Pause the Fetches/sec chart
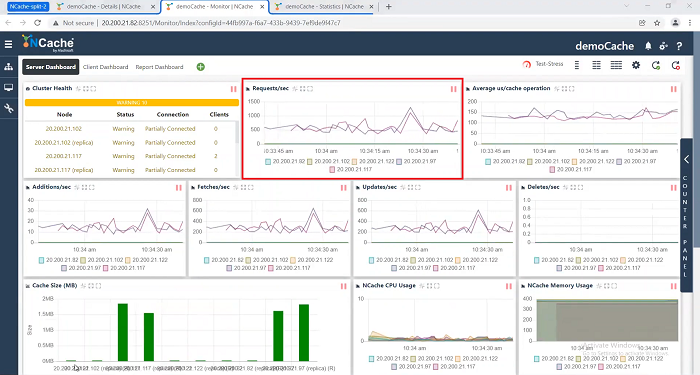The width and height of the screenshot is (700, 375). point(343,188)
